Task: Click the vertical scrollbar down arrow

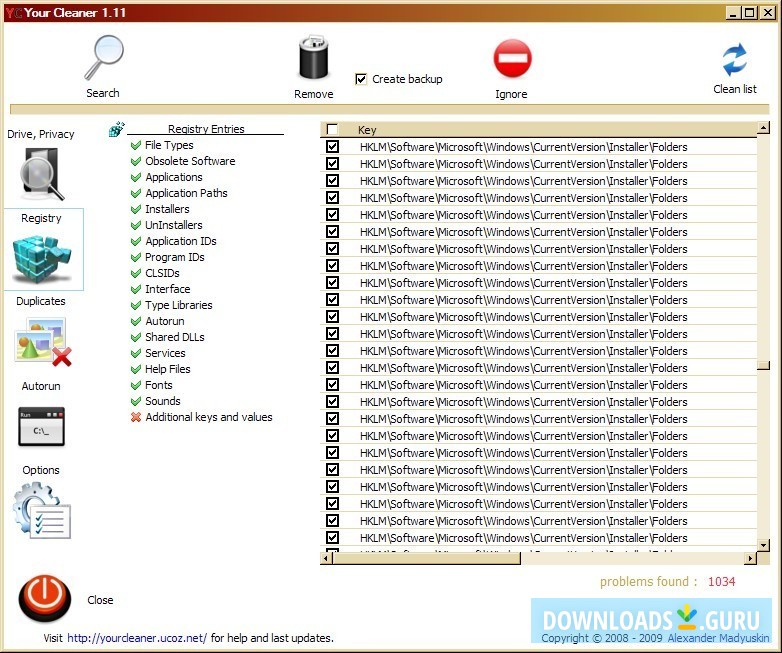Action: [x=763, y=545]
